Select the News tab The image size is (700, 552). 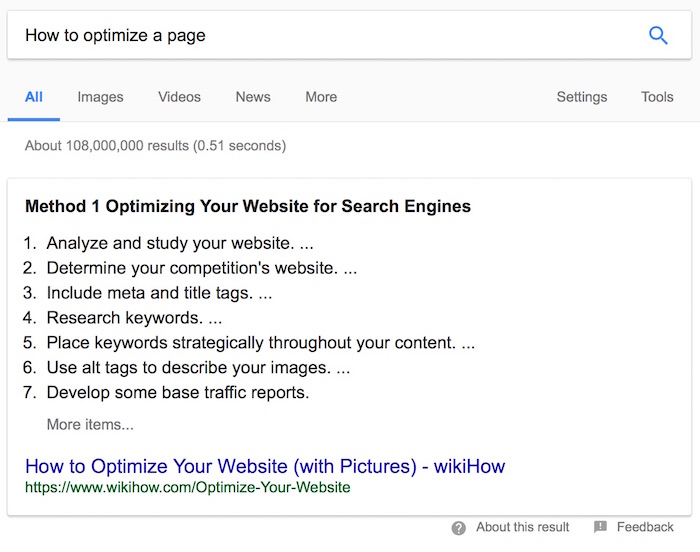point(253,97)
